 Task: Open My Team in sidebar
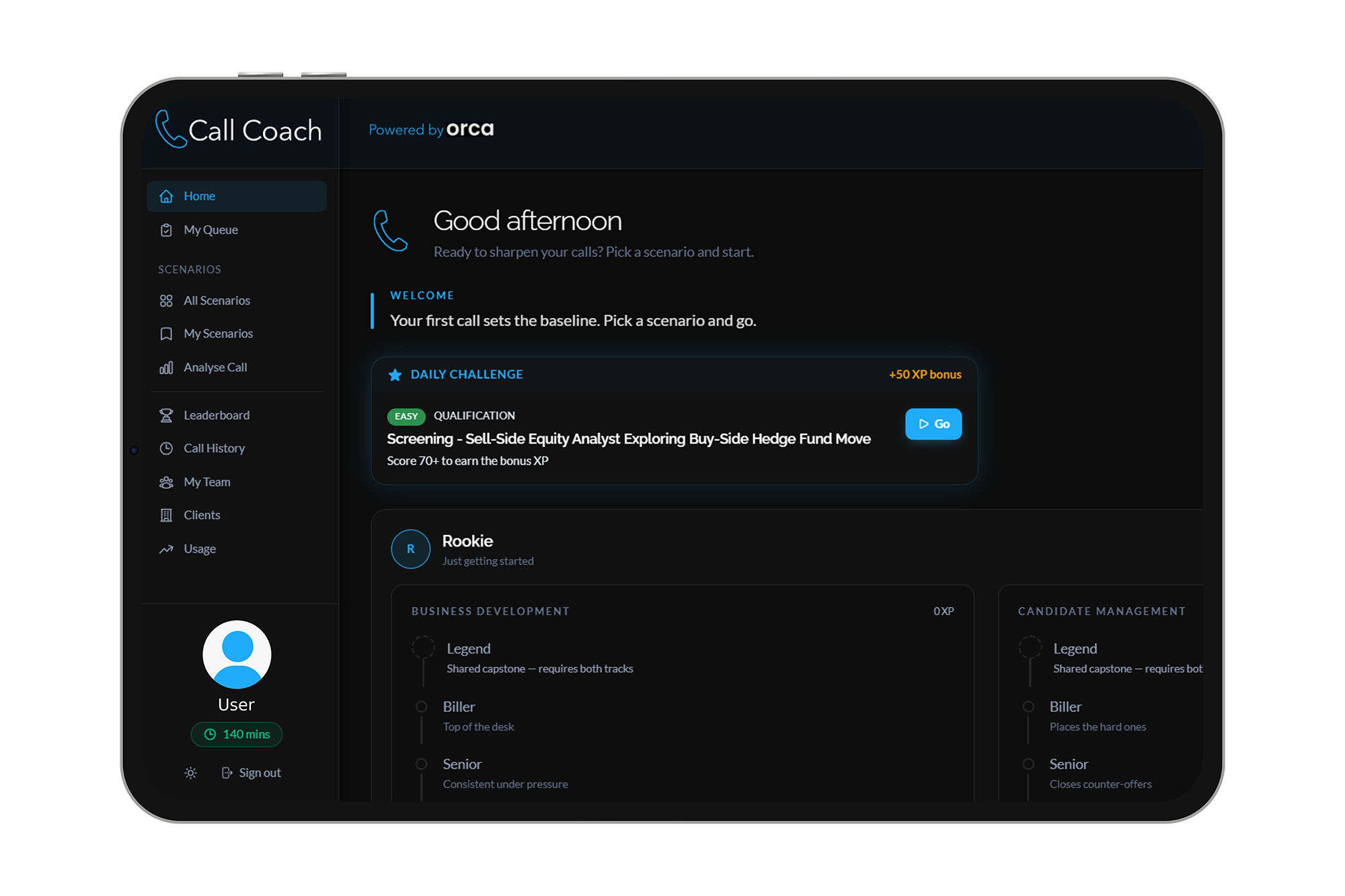pyautogui.click(x=237, y=482)
